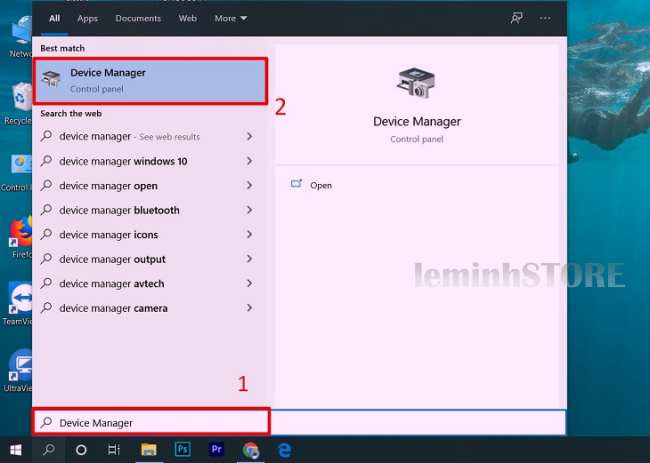650x463 pixels.
Task: Select 'device manager open' suggestion
Action: click(148, 185)
